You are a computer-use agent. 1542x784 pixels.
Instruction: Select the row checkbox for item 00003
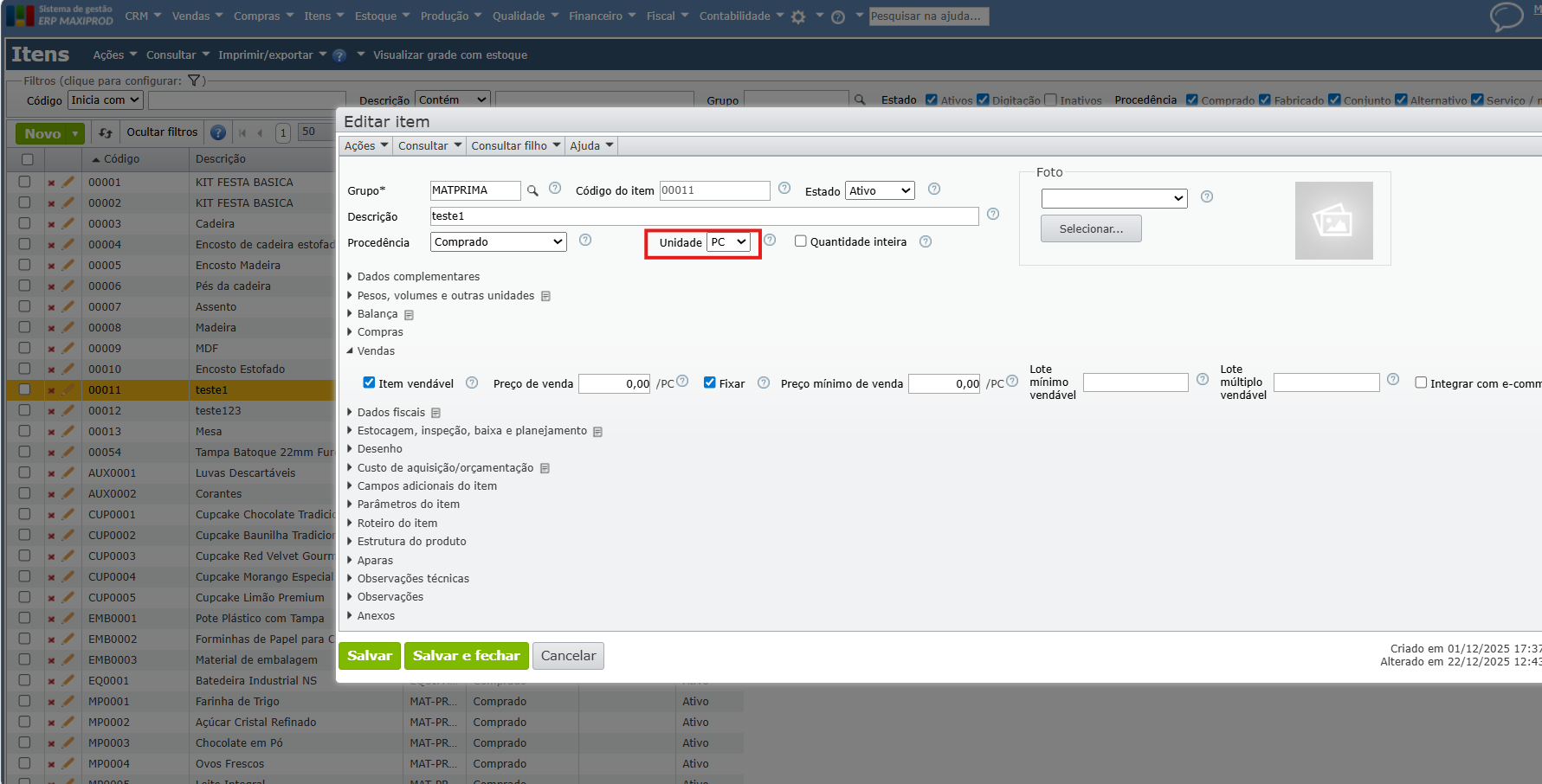click(x=24, y=223)
